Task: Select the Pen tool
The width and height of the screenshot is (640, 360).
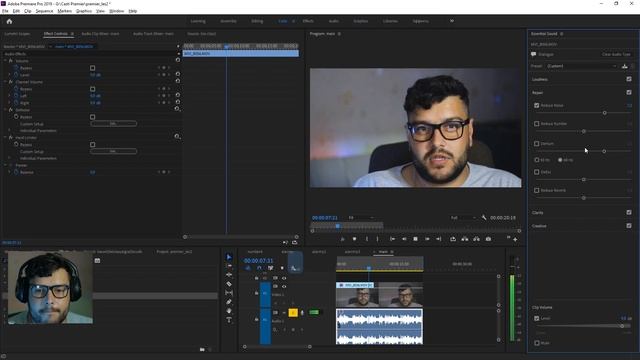Action: 229,302
